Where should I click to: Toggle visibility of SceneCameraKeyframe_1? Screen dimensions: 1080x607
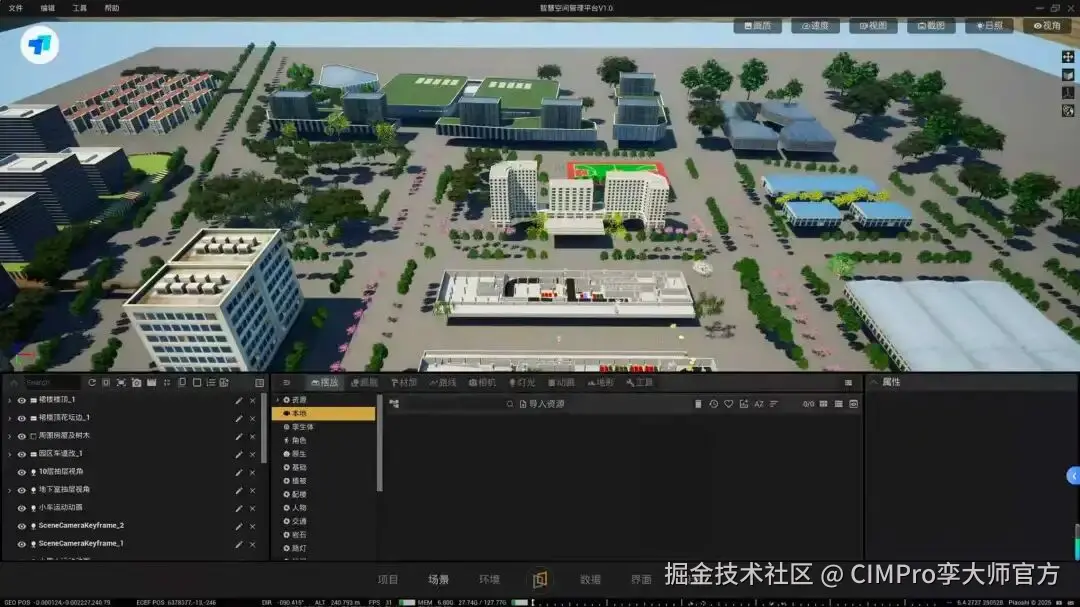click(21, 544)
